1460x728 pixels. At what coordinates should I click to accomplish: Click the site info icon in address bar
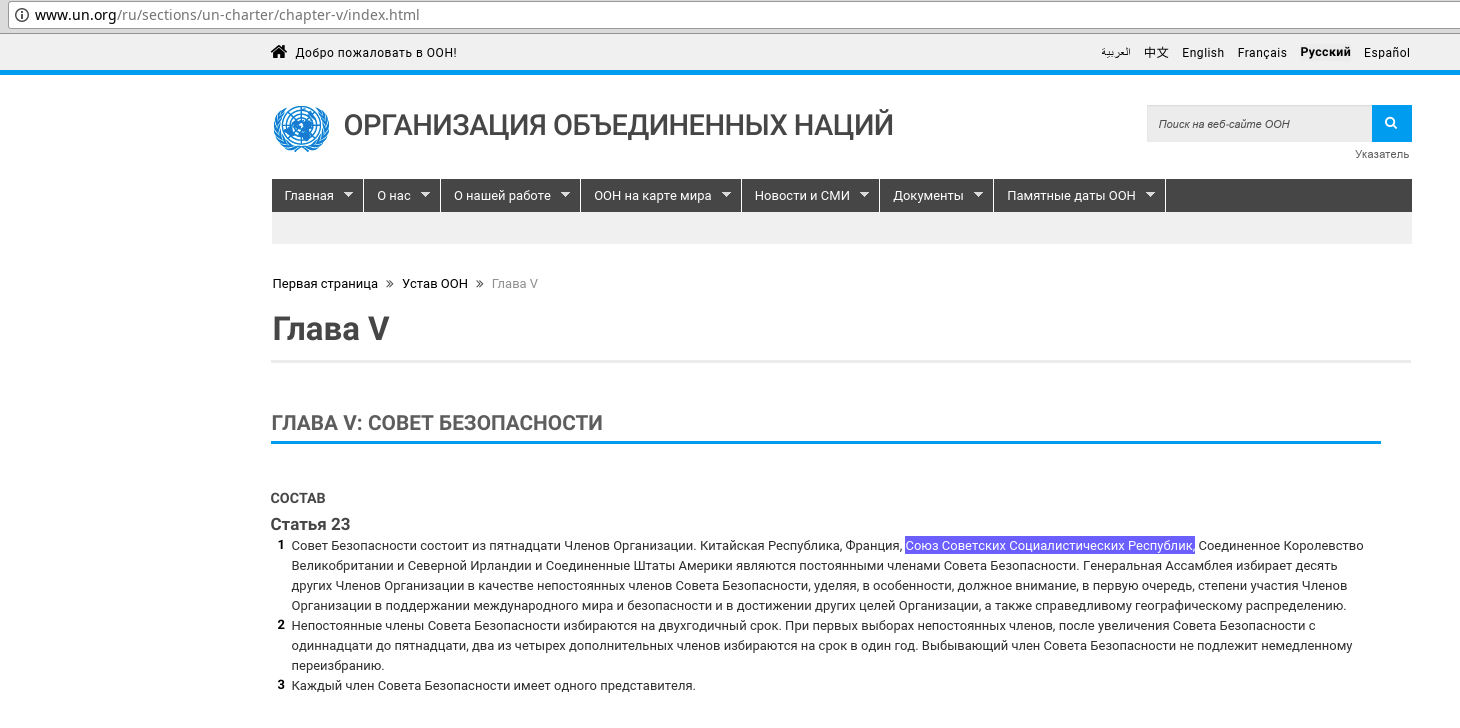point(21,16)
